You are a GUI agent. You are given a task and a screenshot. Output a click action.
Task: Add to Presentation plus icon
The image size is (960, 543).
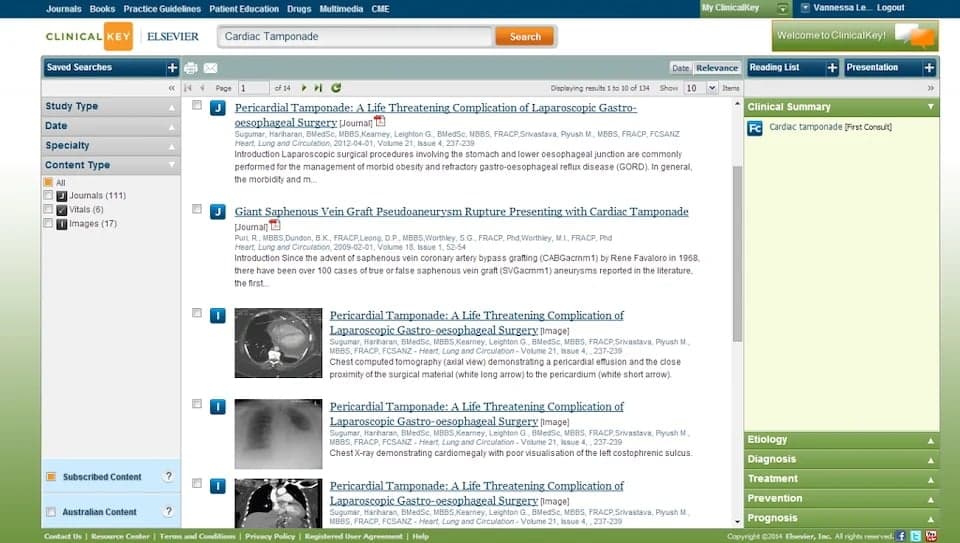pos(929,68)
